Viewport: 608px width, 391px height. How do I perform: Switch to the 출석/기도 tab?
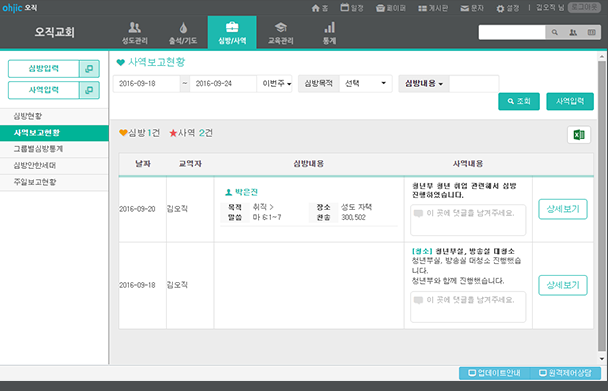tap(183, 33)
